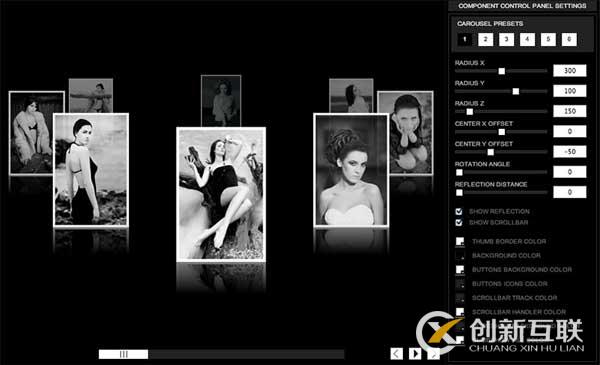Select carousel preset 2
The height and width of the screenshot is (365, 600).
coord(486,39)
